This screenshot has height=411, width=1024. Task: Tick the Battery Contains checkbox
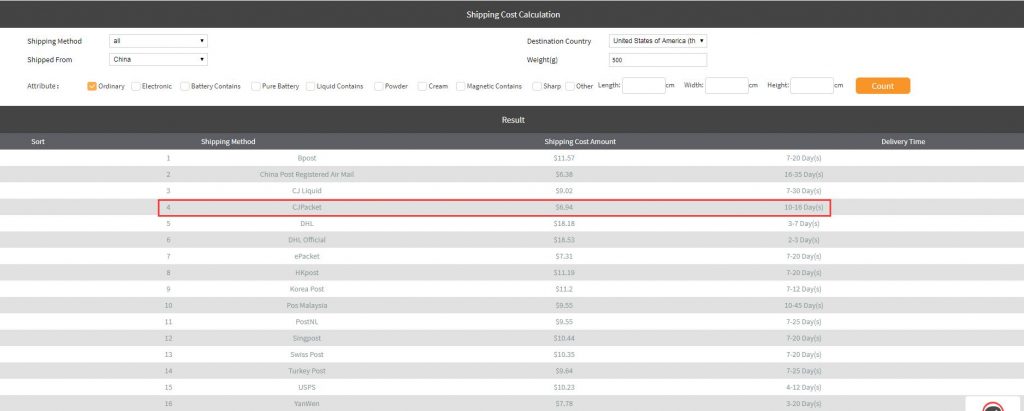point(185,86)
